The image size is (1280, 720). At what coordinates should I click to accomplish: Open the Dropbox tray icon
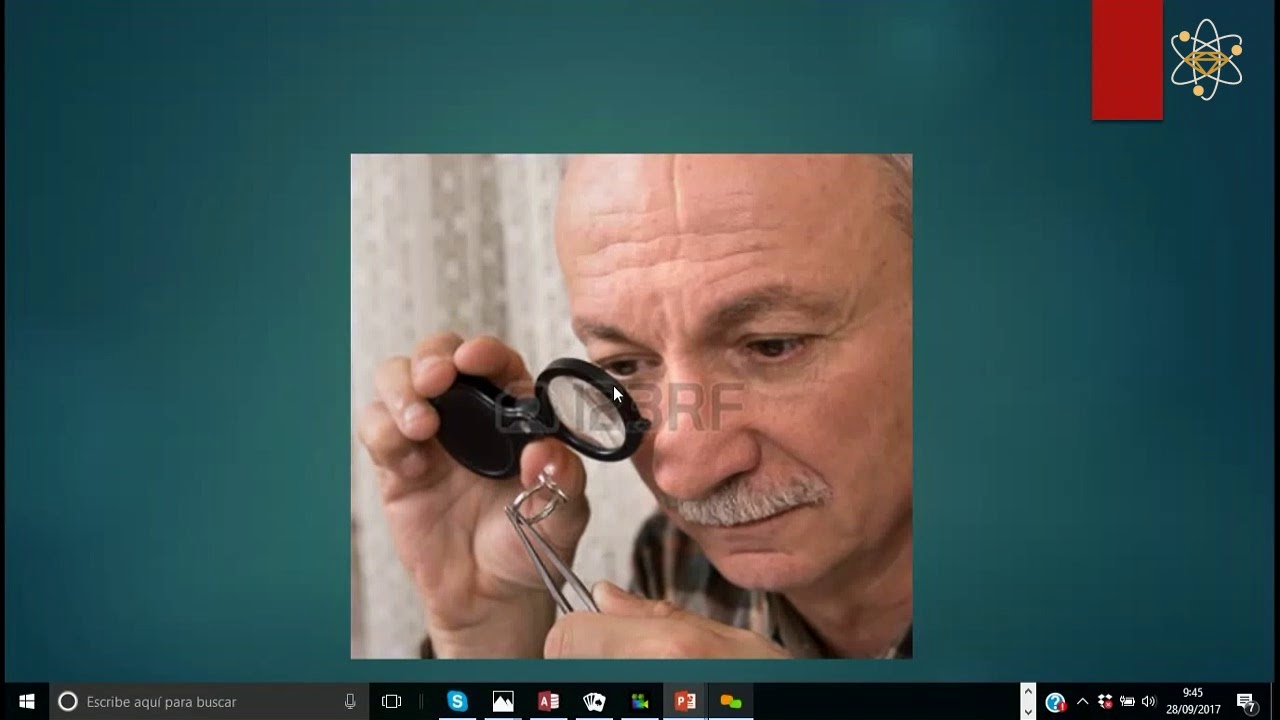(1105, 701)
